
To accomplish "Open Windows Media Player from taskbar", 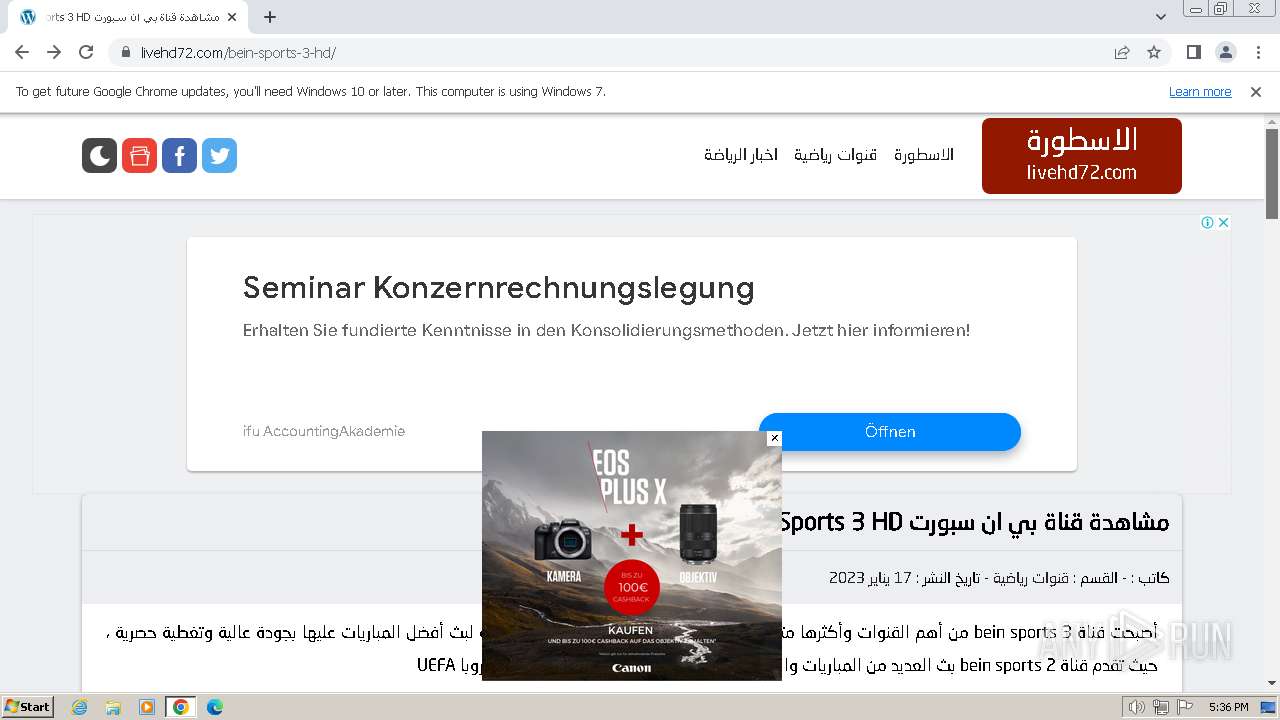I will [x=147, y=707].
